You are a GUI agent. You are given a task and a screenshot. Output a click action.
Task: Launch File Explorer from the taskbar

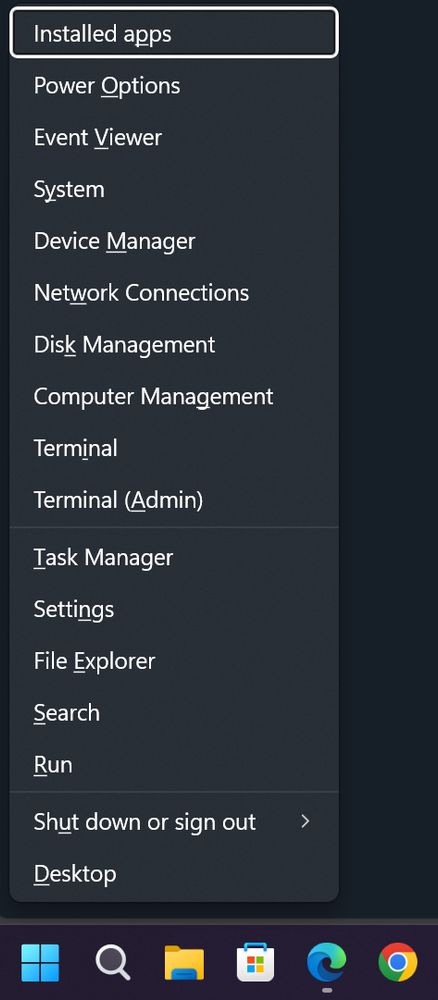click(x=184, y=962)
